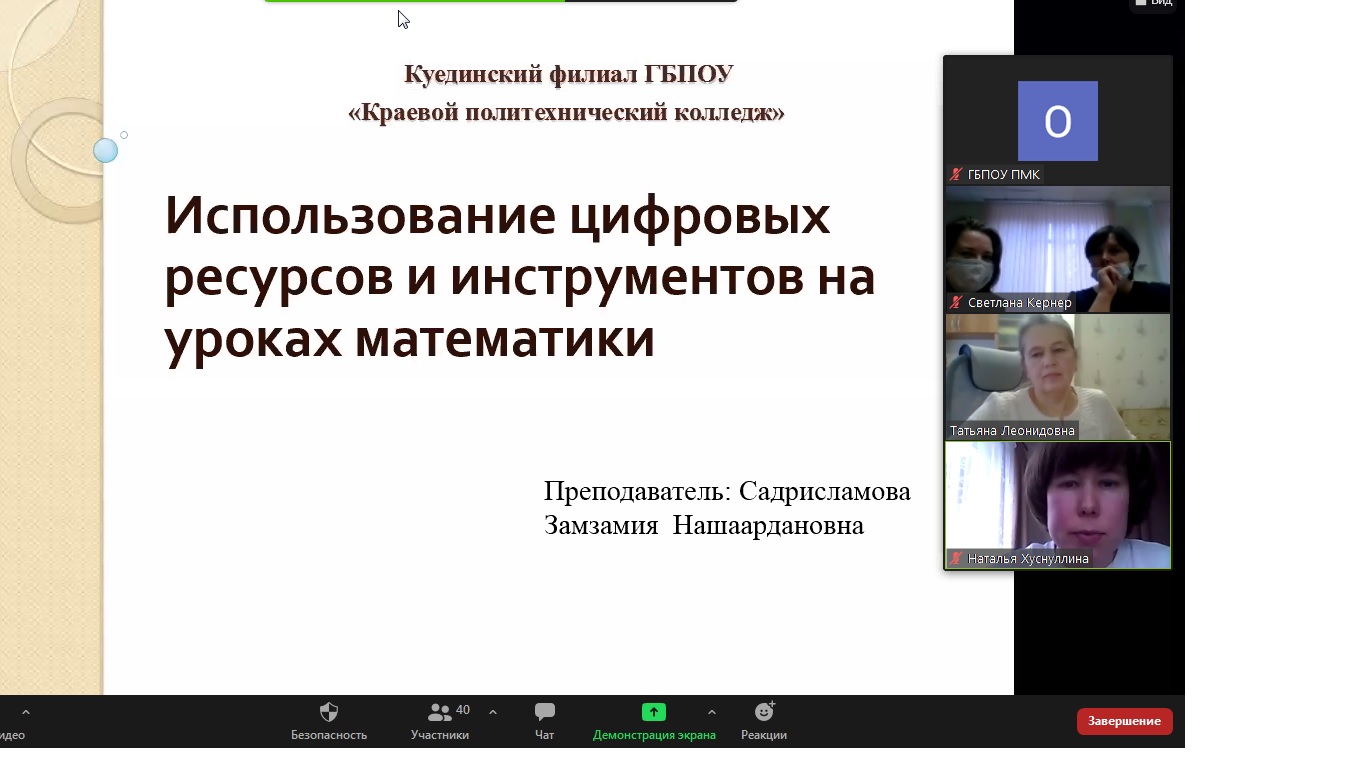
Task: Click the text '«Краевой политехнический колледж»'
Action: coord(566,112)
